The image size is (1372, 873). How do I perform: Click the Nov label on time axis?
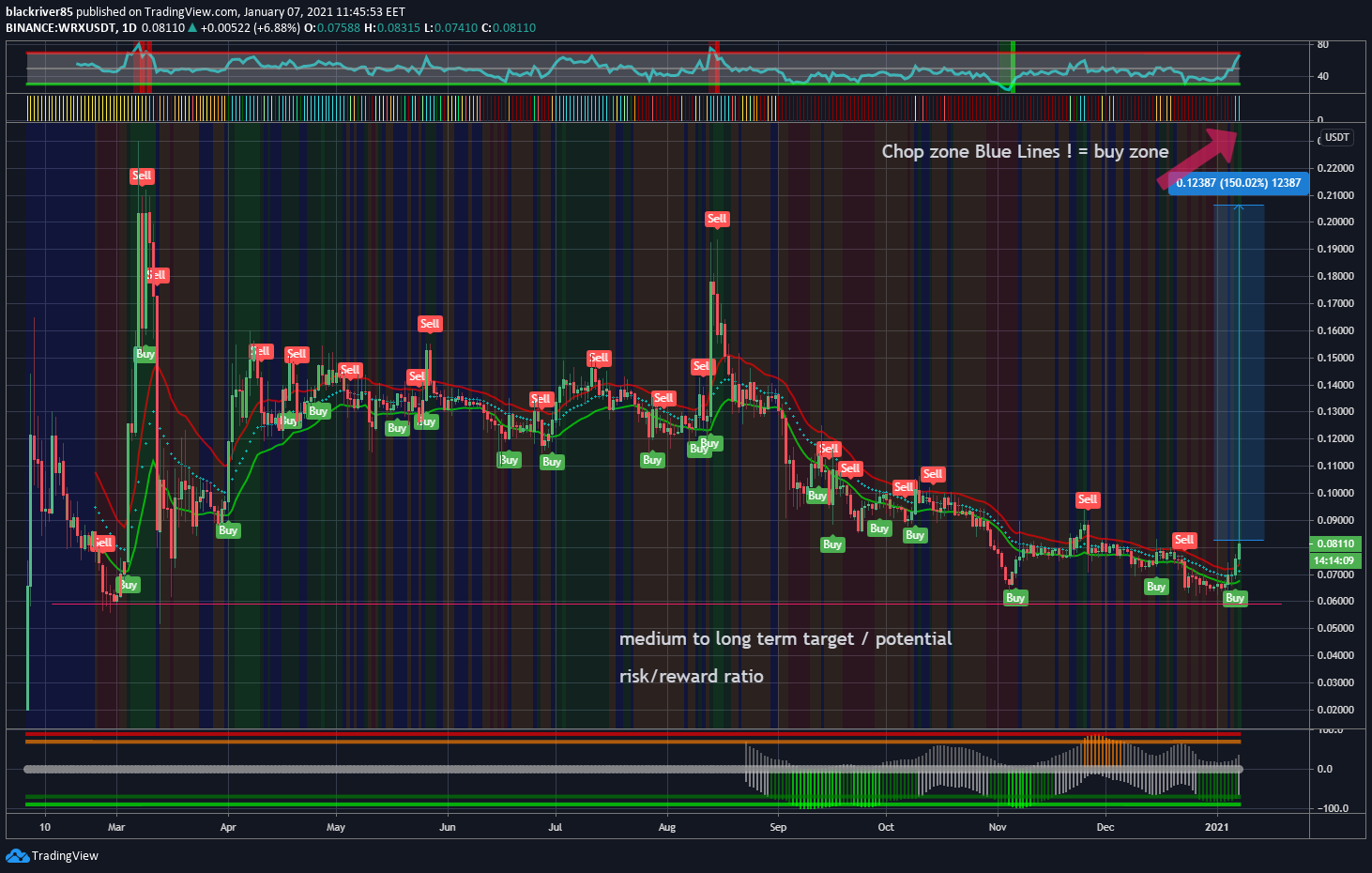pyautogui.click(x=998, y=827)
